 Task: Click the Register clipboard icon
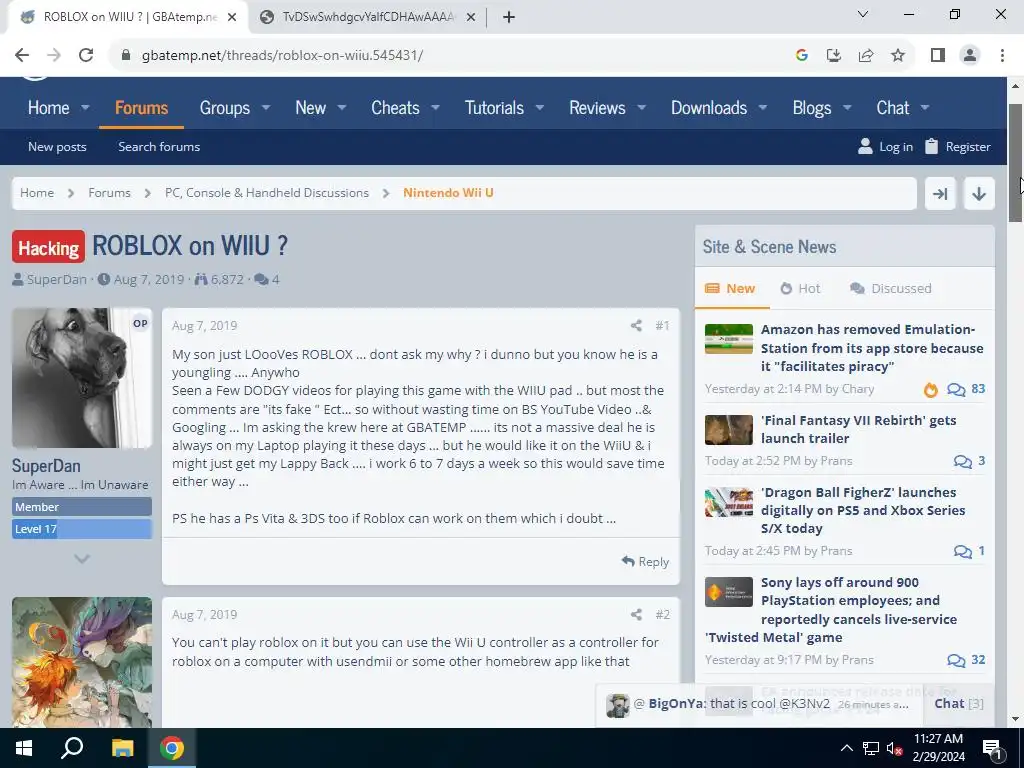[x=932, y=146]
